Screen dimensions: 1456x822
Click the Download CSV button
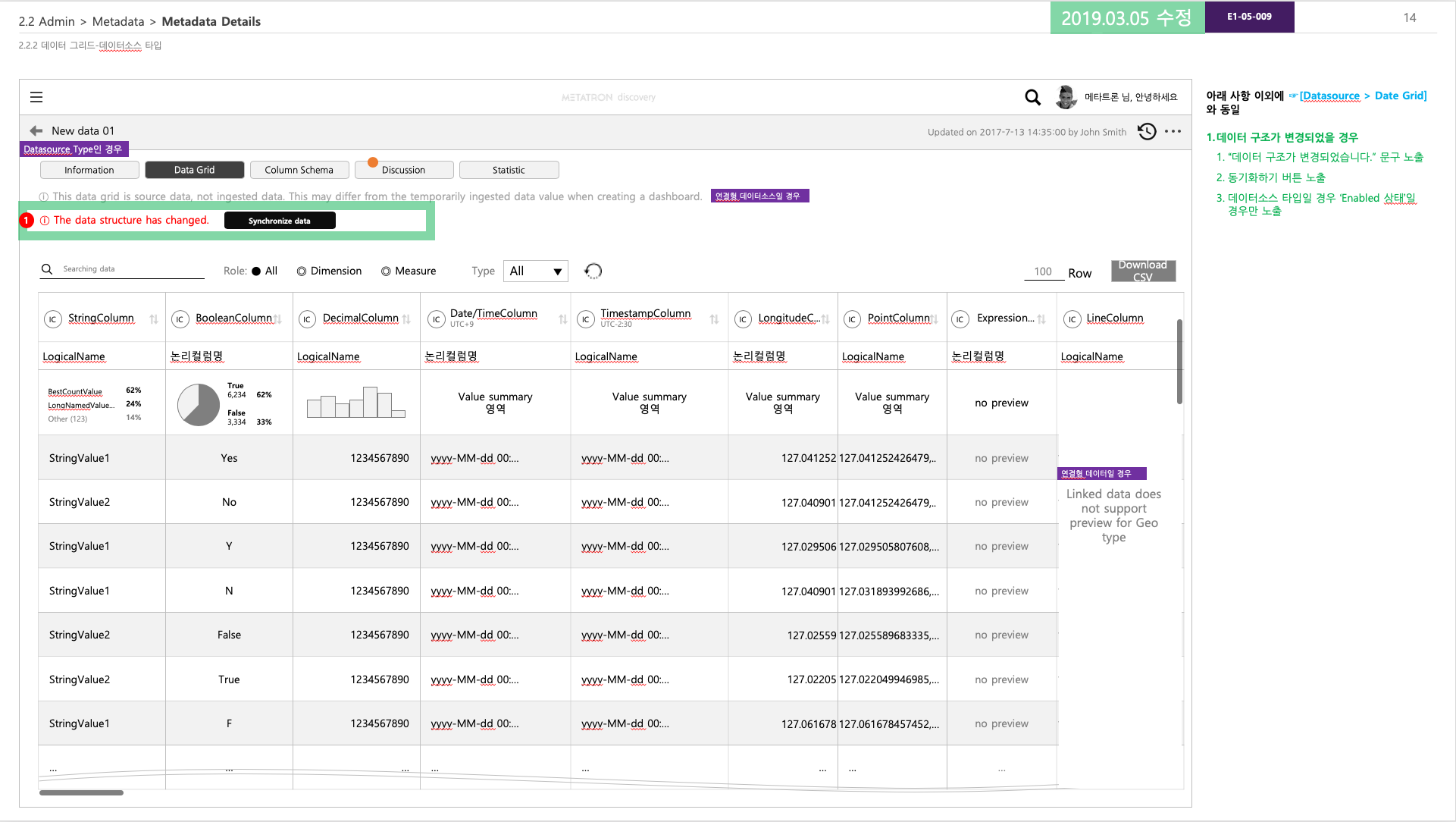click(1143, 271)
